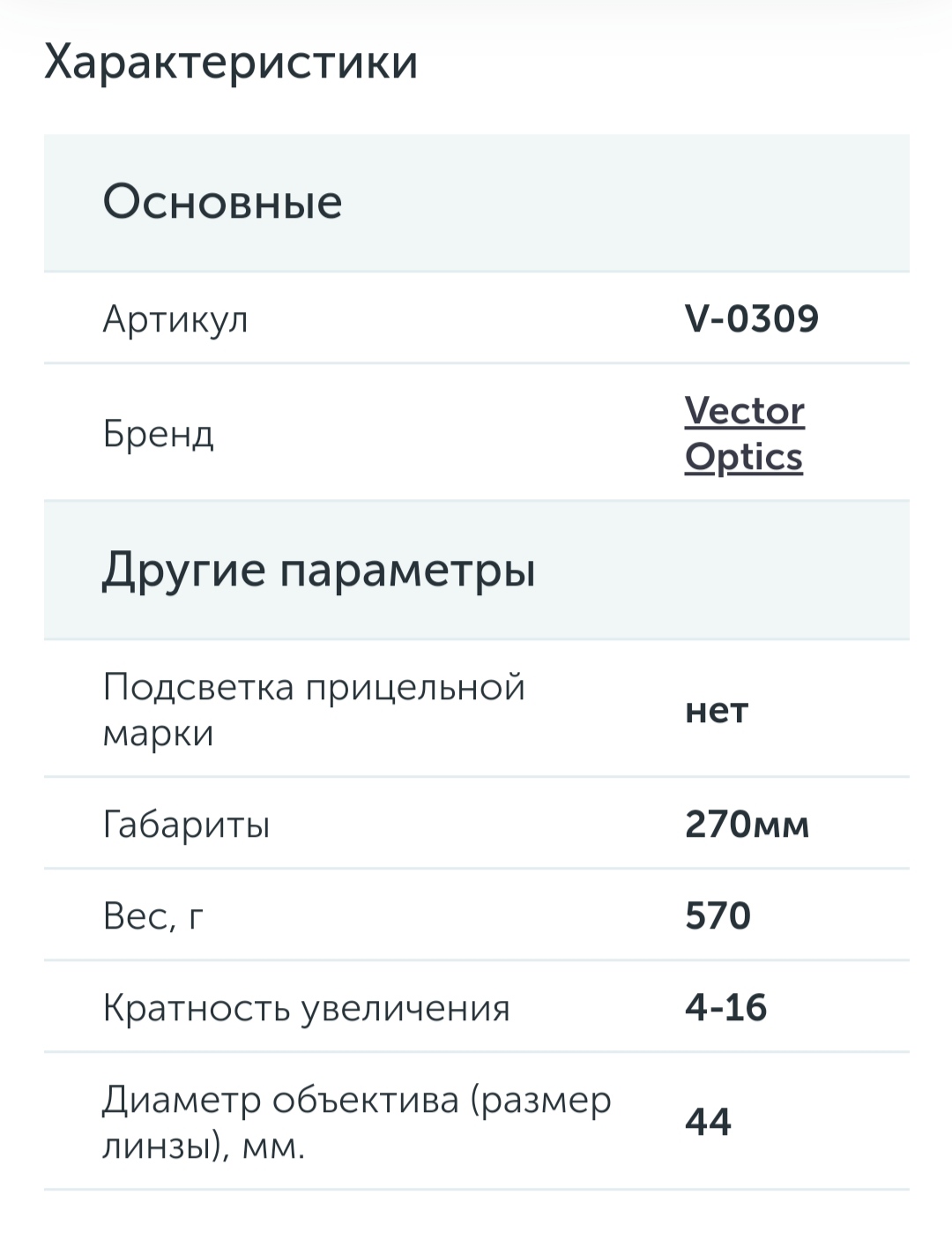Click the Характеристики page heading
The height and width of the screenshot is (1247, 952).
[x=231, y=63]
